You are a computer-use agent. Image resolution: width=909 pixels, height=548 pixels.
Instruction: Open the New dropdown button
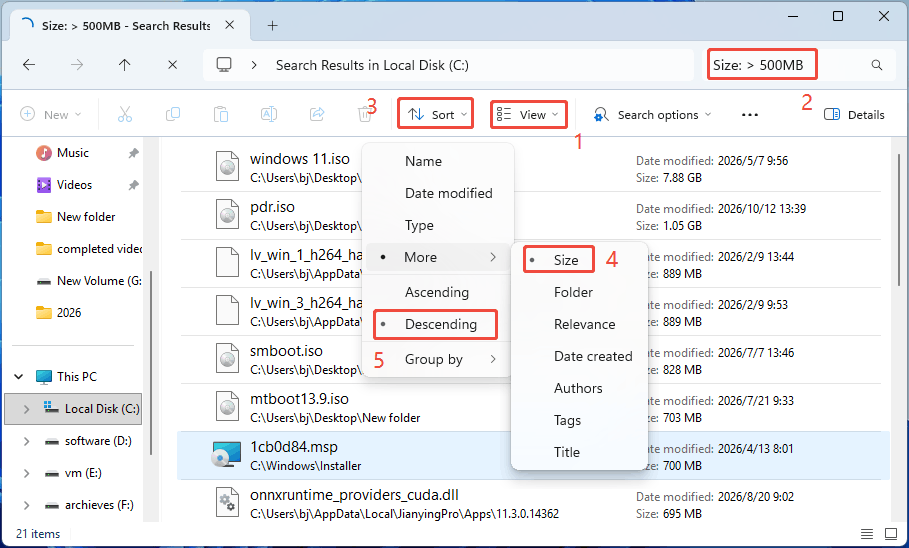(x=51, y=114)
